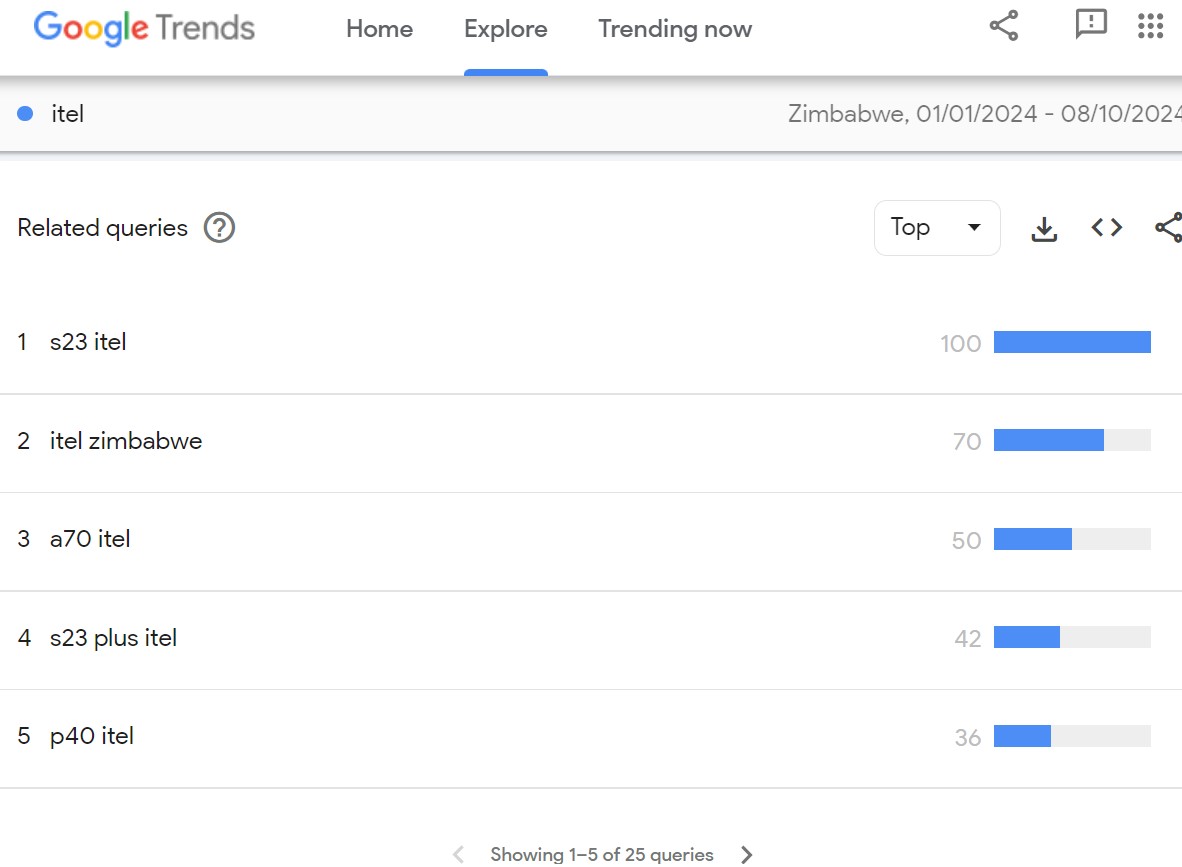Click the value 36 next to p40 itel
This screenshot has width=1182, height=867.
coord(968,737)
